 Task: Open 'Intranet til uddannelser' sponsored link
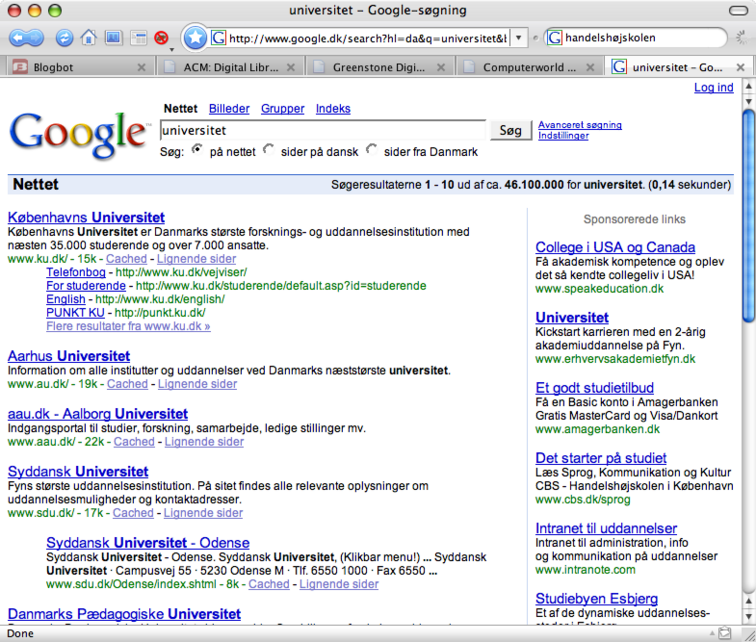tap(606, 528)
